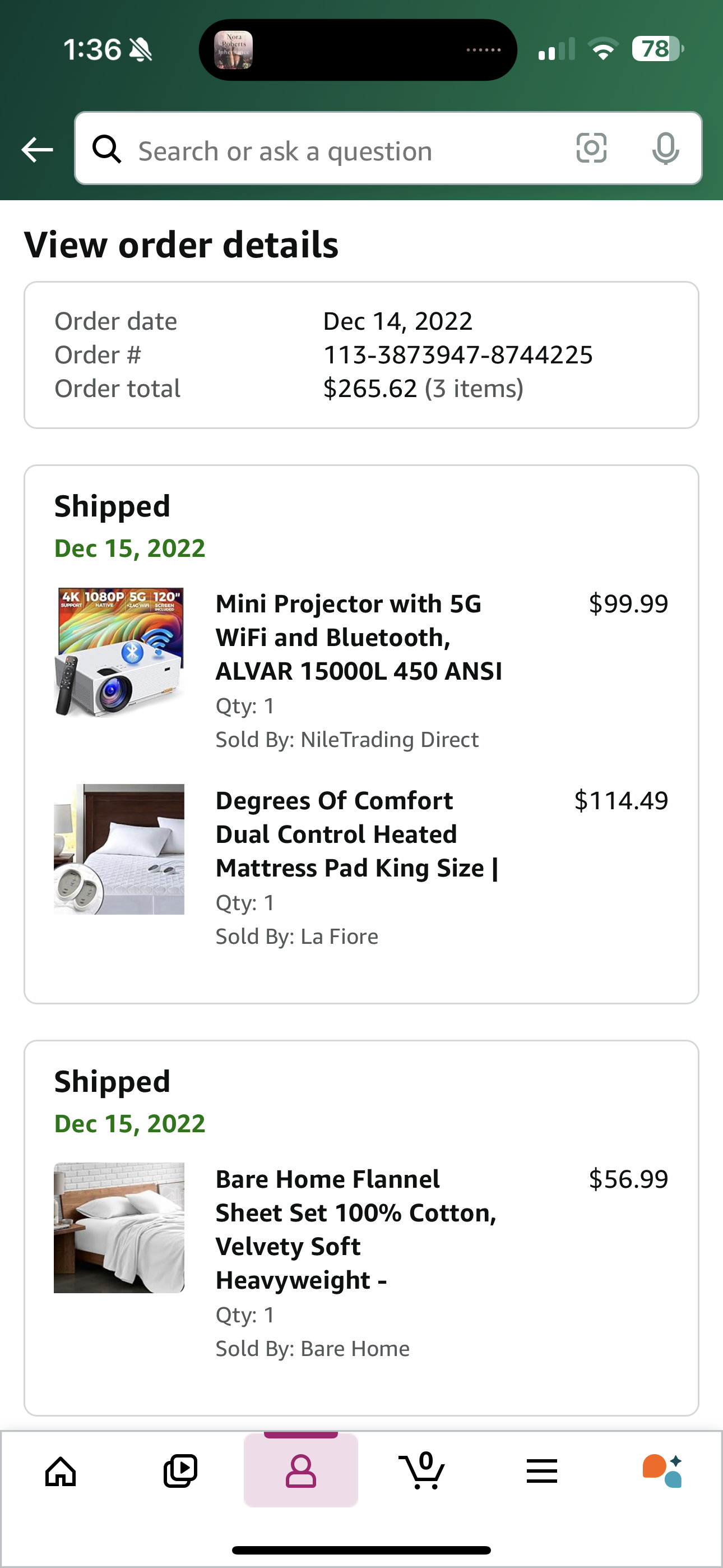Tap the microphone voice search icon
The width and height of the screenshot is (723, 1568).
click(x=665, y=149)
